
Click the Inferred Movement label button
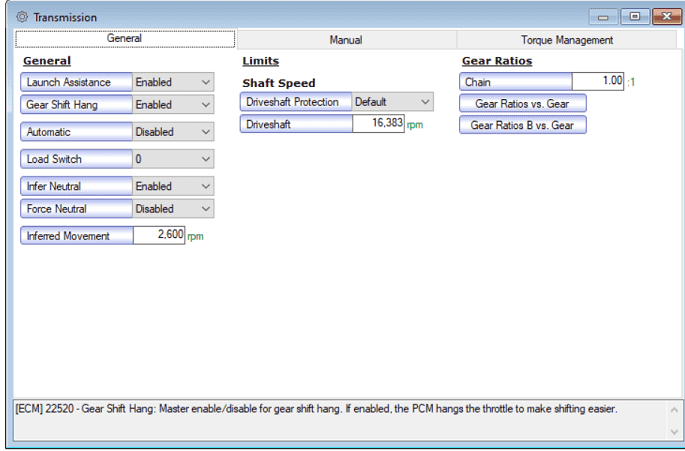(x=77, y=236)
